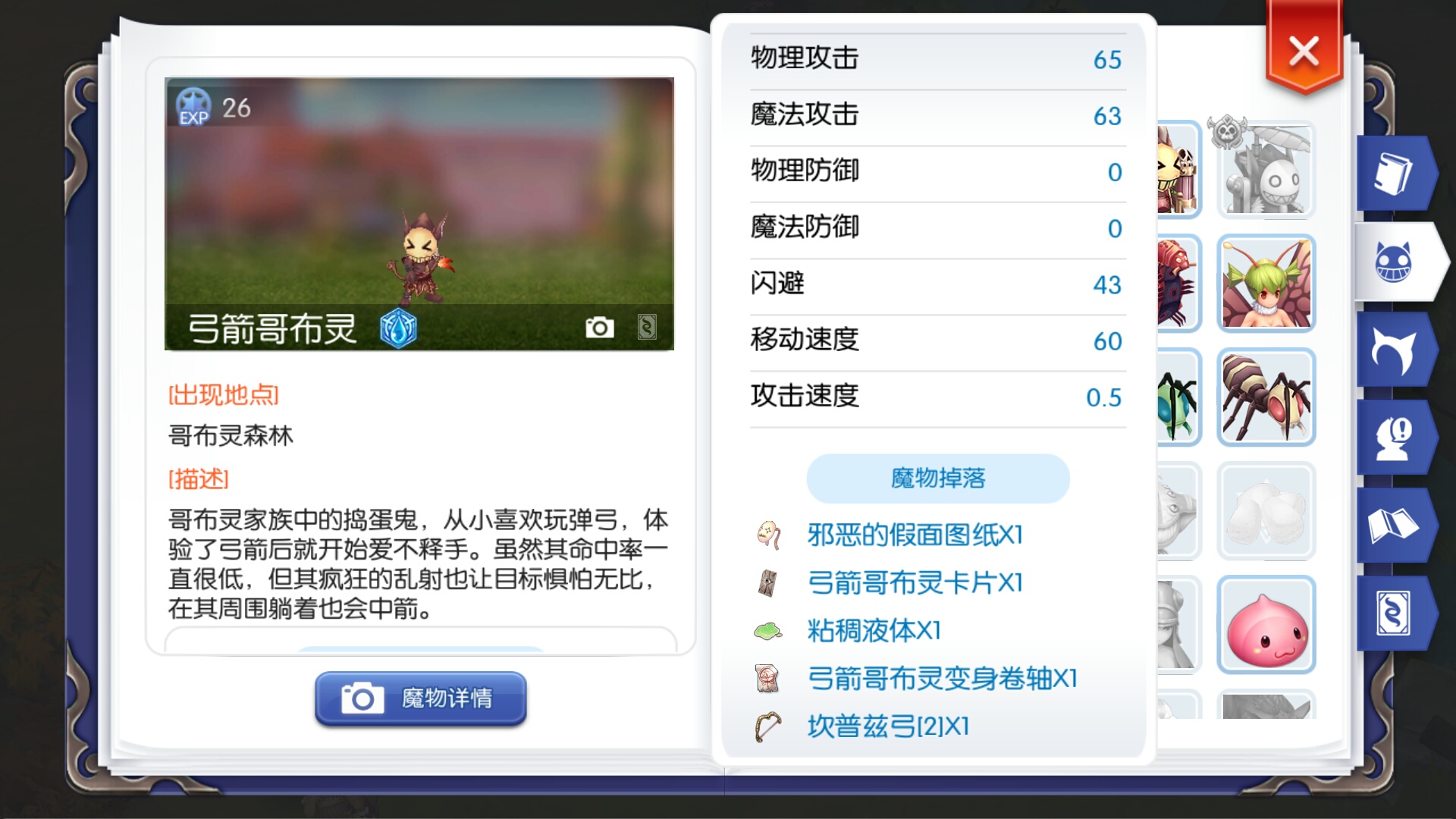This screenshot has height=819, width=1456.
Task: Tap the 物理防御 stat row
Action: tap(938, 172)
